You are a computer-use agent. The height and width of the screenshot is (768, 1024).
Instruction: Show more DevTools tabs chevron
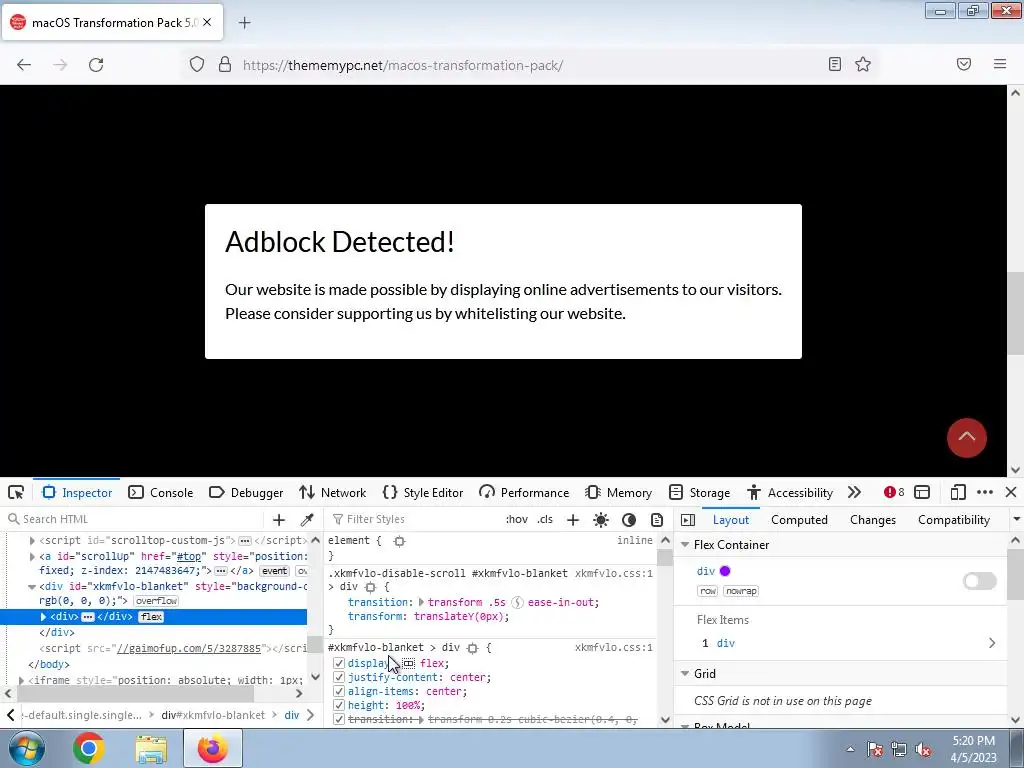pos(854,492)
